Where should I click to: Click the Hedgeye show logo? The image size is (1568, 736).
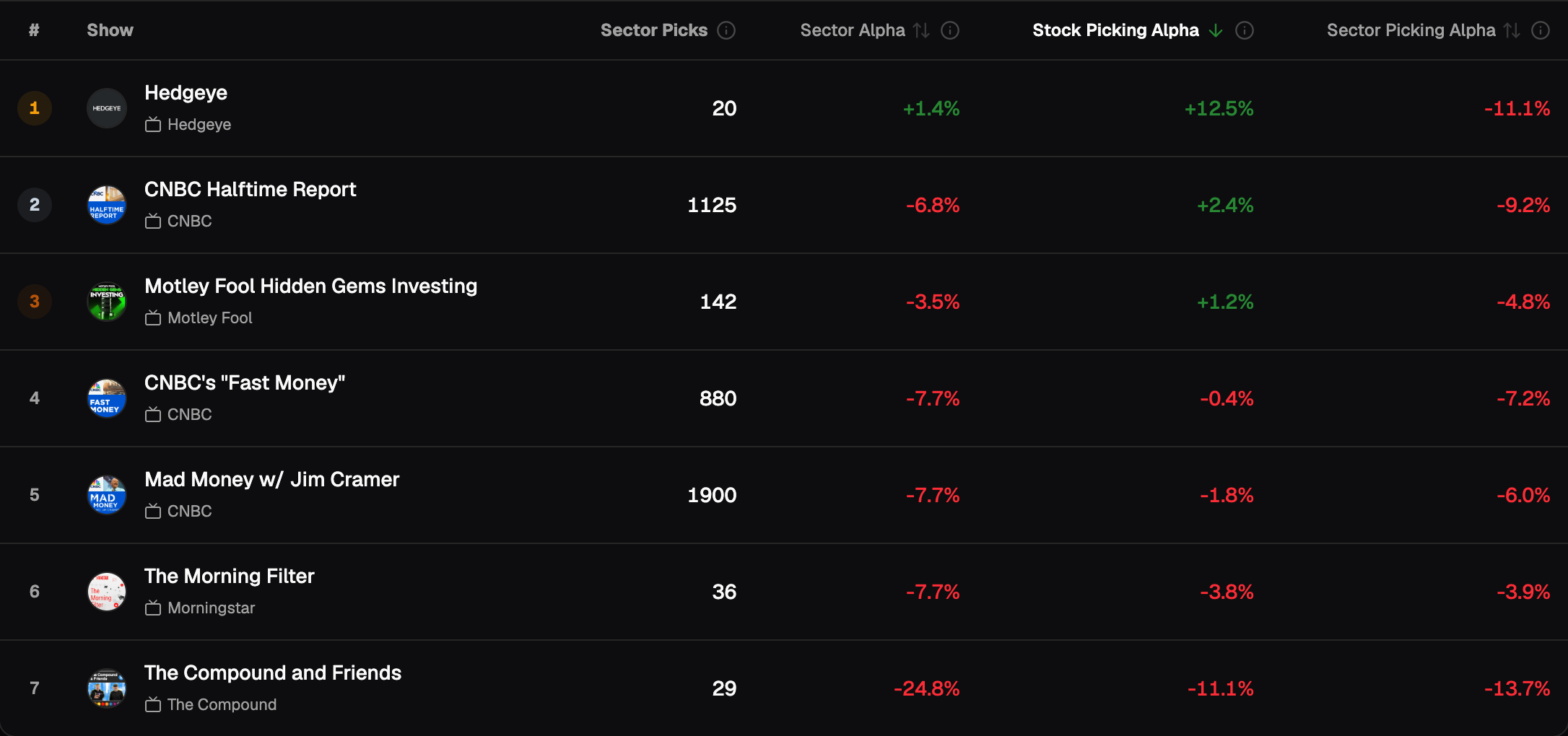point(107,108)
